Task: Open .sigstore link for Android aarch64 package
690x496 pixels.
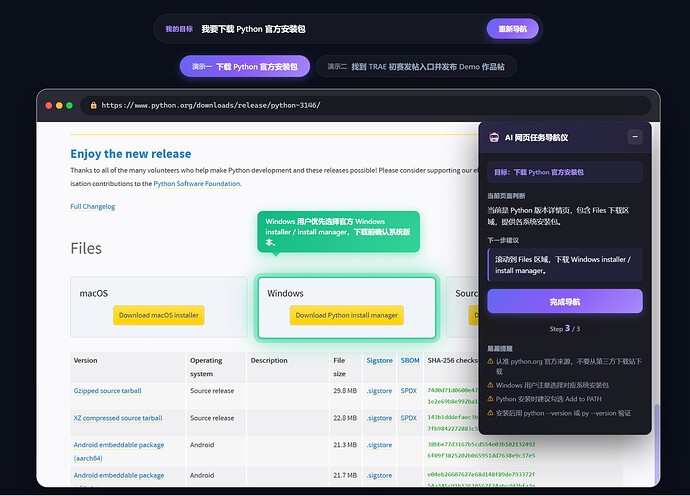Action: (379, 445)
